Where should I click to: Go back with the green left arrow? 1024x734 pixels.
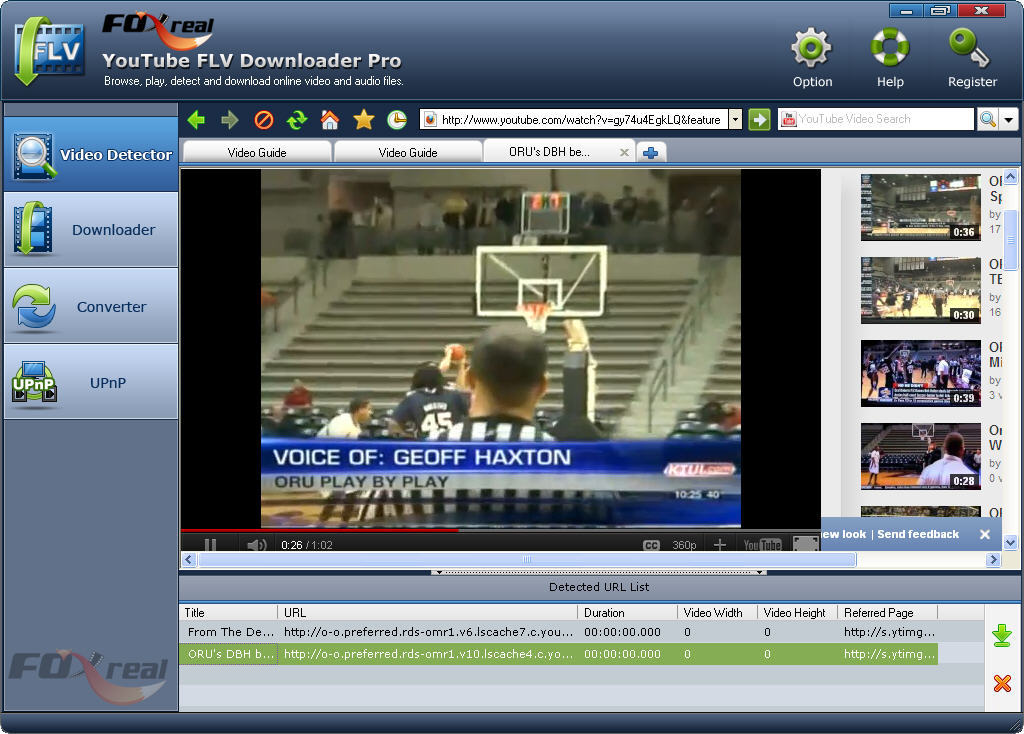point(196,120)
